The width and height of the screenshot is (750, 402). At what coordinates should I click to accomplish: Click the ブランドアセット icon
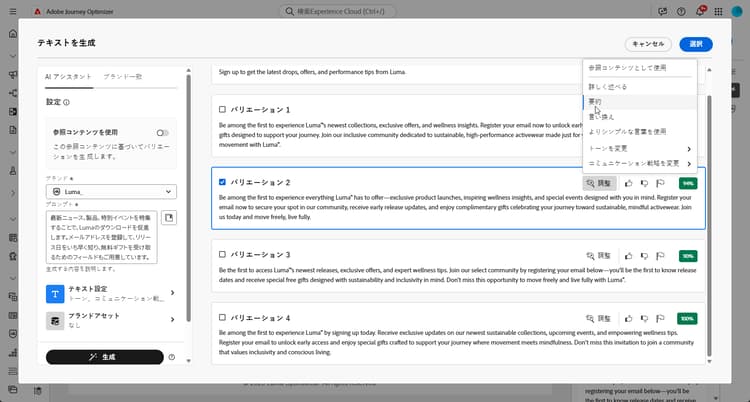pyautogui.click(x=55, y=321)
